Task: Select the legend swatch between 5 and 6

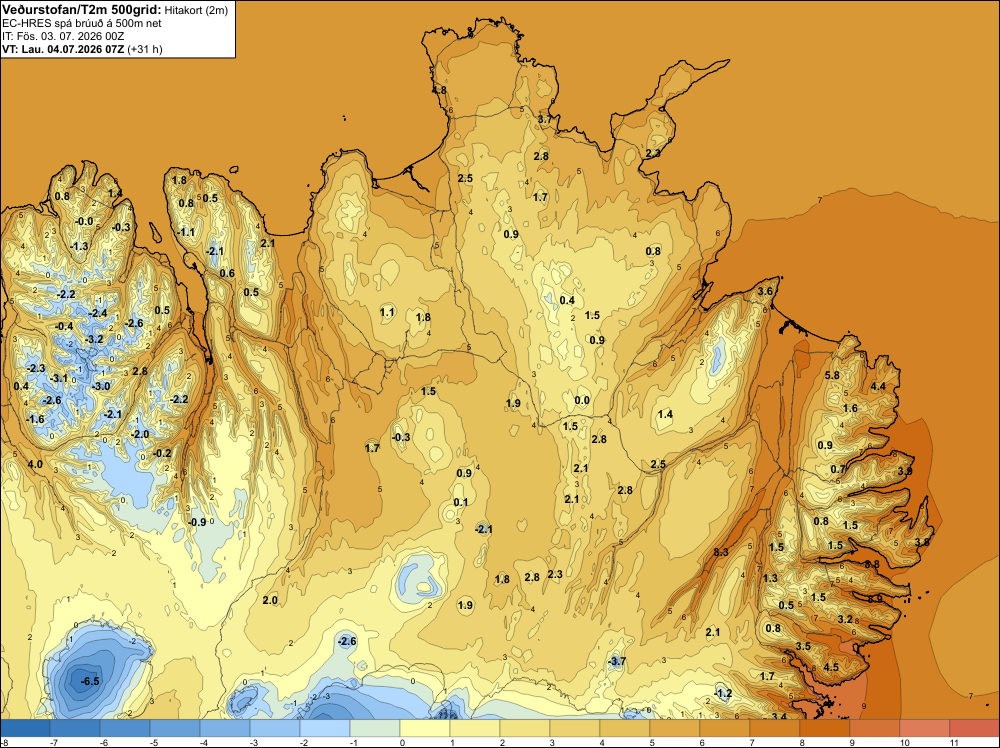Action: [x=674, y=728]
